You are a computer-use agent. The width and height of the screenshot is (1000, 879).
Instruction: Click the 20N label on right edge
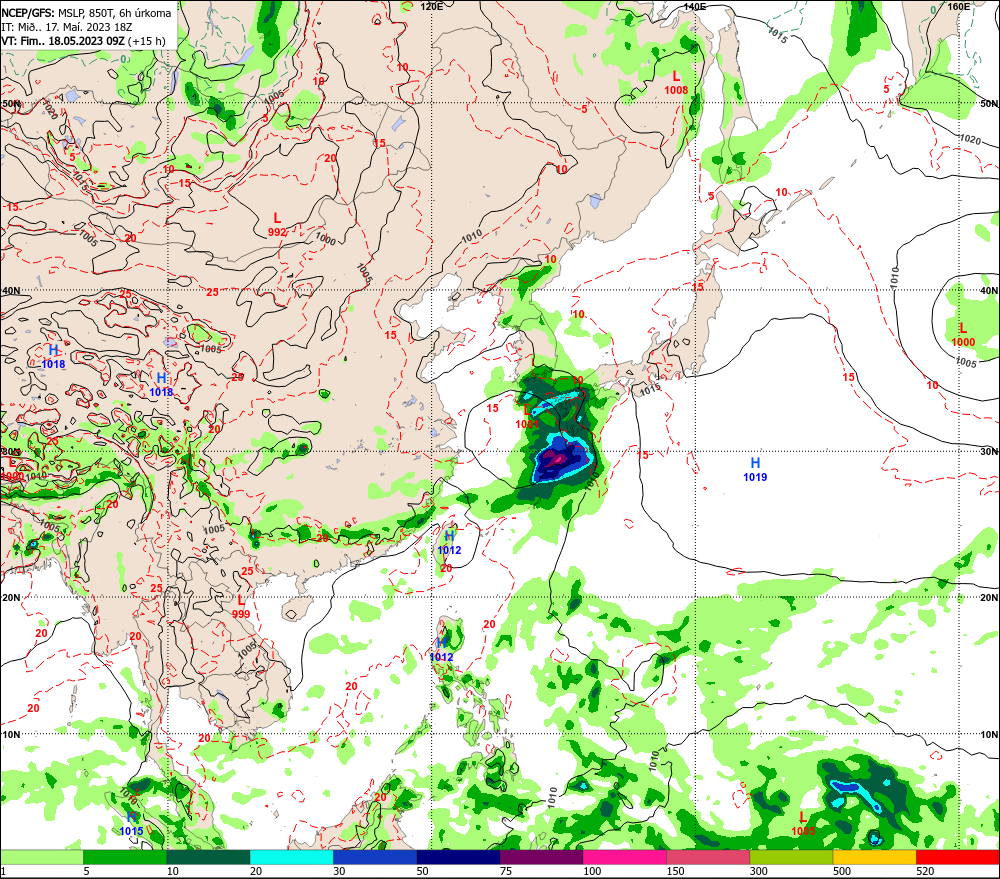coord(989,598)
